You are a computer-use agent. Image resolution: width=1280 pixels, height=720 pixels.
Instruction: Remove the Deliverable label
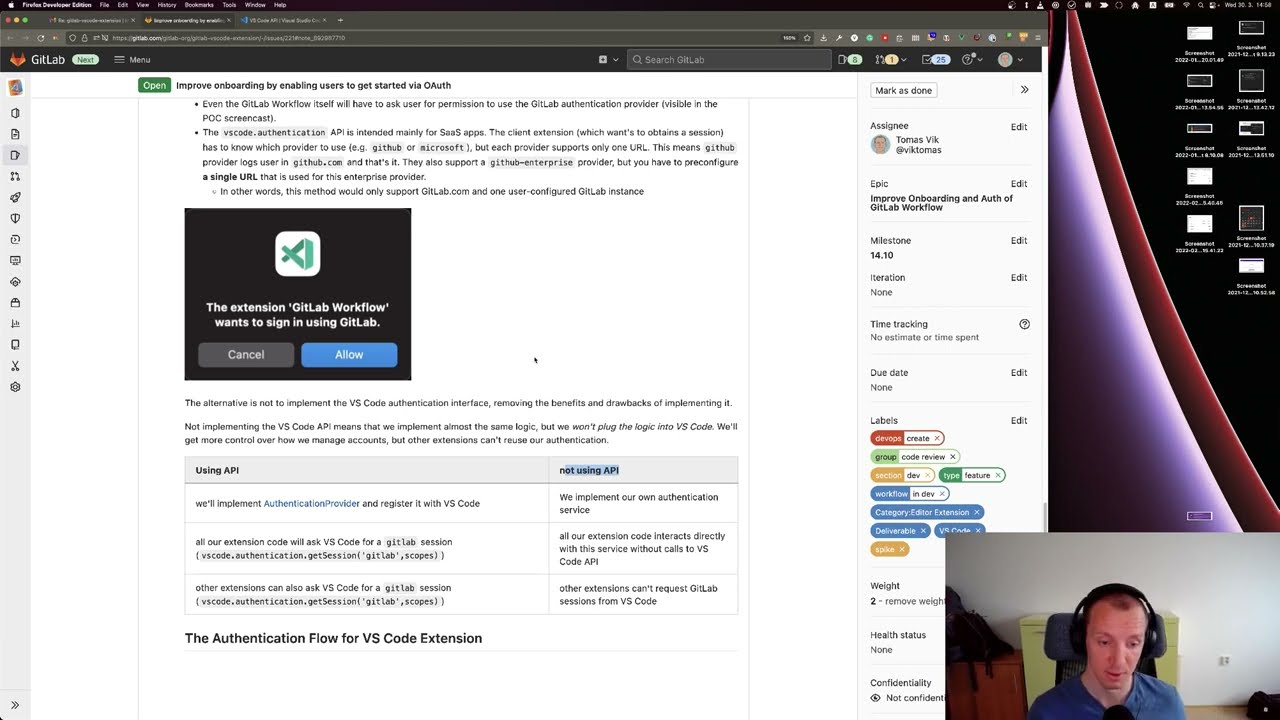[x=922, y=531]
